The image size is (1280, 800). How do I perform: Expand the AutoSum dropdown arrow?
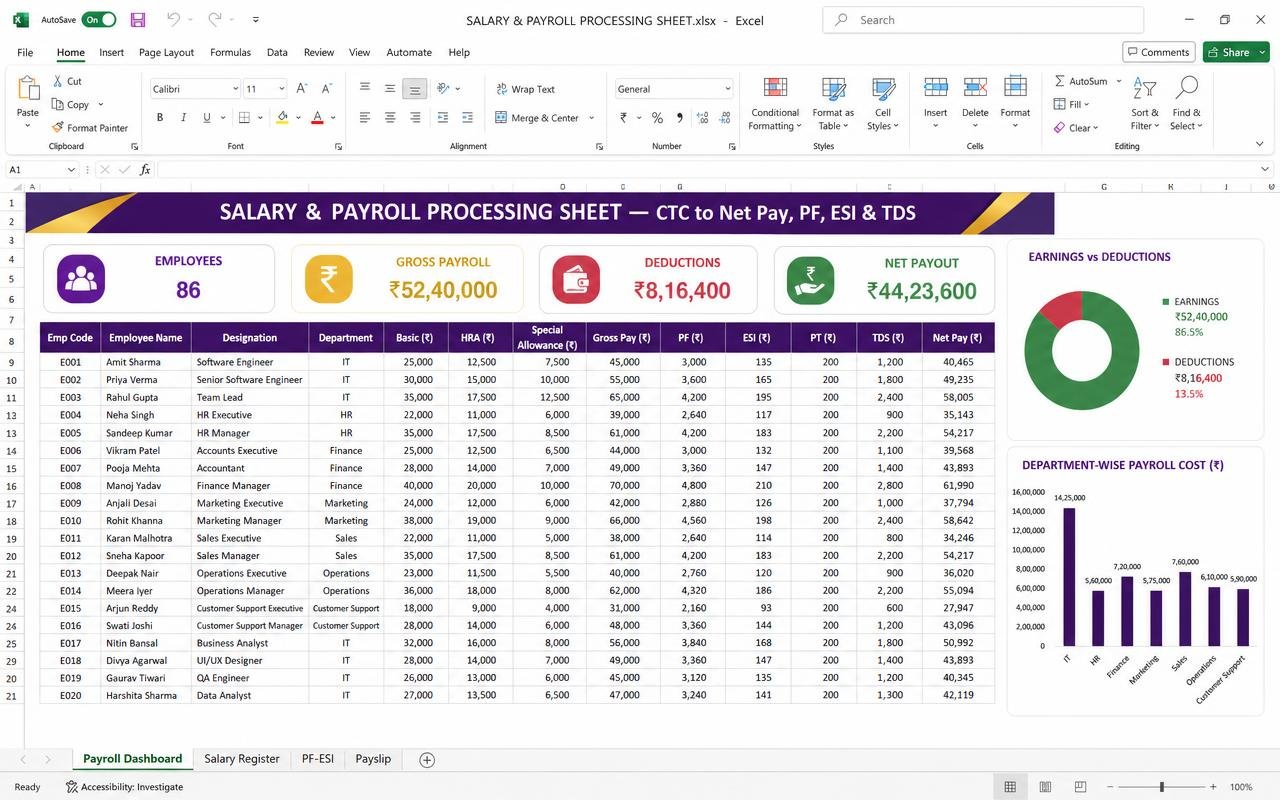tap(1119, 81)
